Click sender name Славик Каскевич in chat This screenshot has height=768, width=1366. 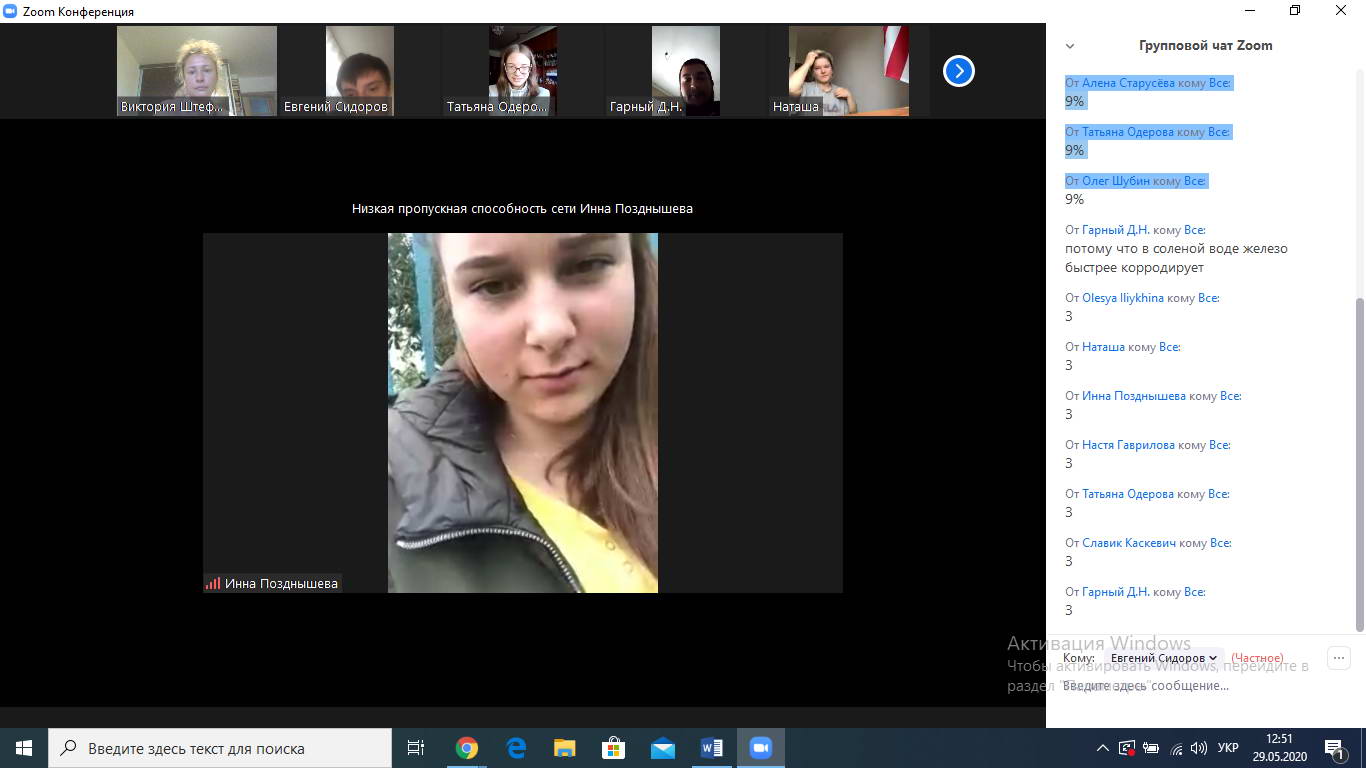pos(1128,543)
